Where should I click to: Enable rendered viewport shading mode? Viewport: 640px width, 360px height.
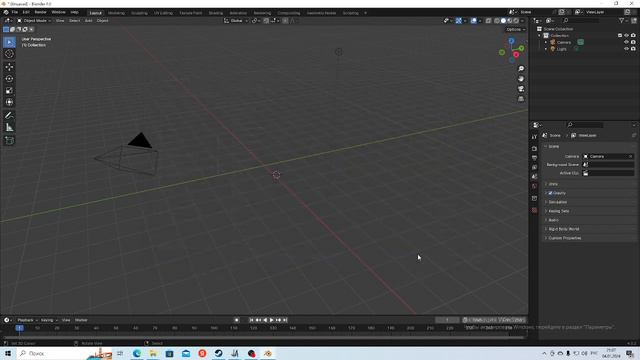(x=516, y=20)
